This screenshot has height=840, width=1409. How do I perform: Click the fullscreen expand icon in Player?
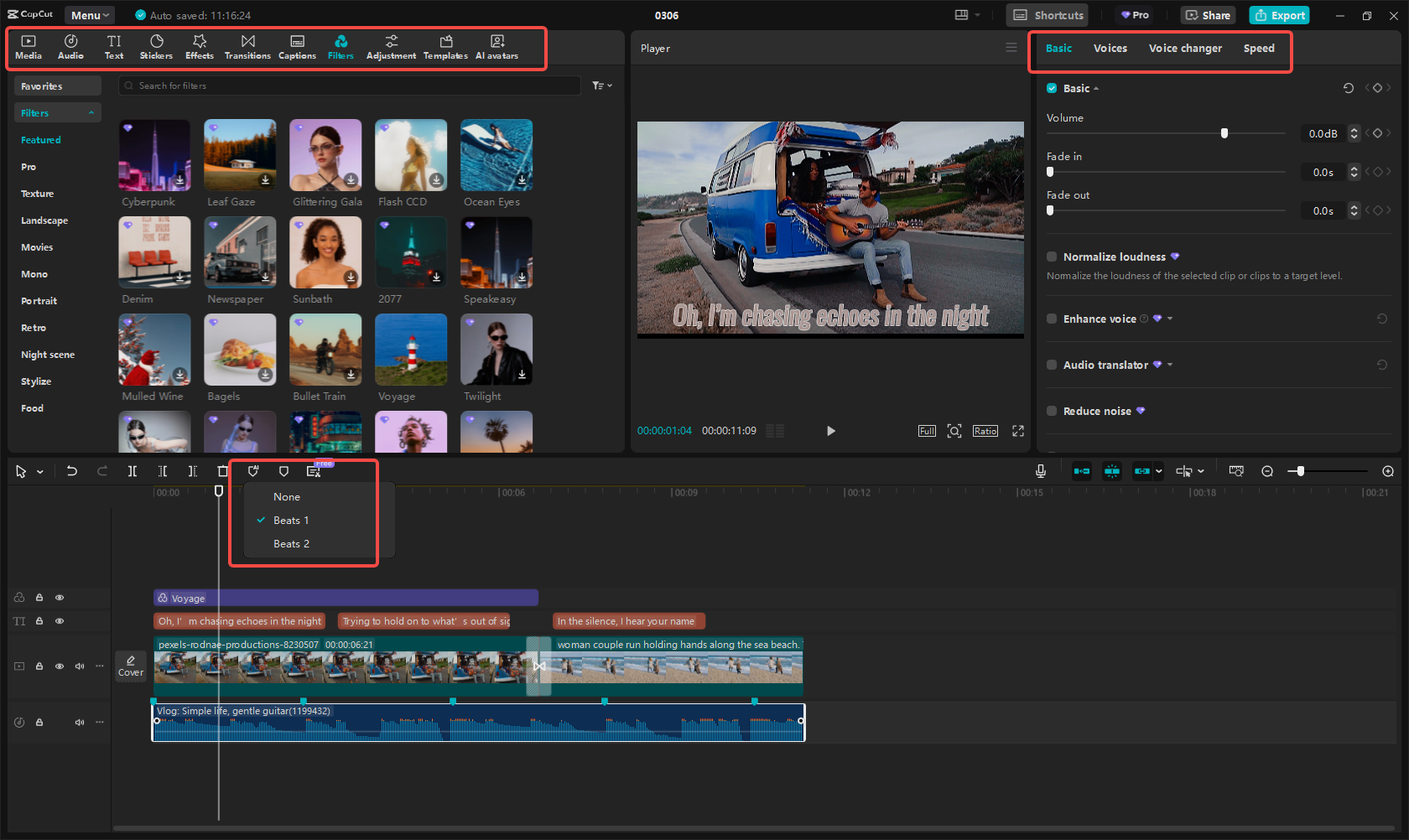1017,431
